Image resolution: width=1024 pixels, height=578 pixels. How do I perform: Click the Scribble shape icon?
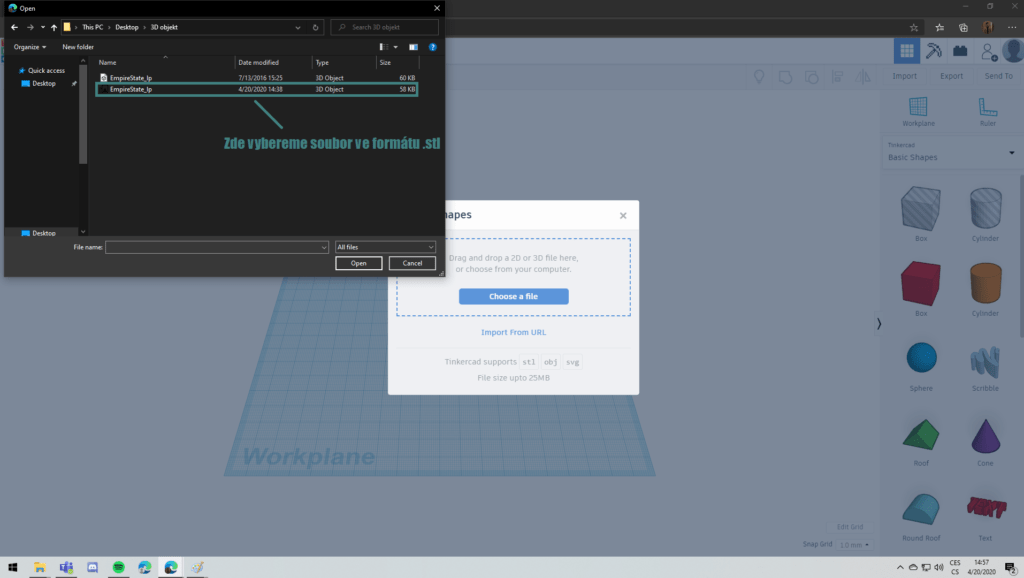tap(985, 362)
